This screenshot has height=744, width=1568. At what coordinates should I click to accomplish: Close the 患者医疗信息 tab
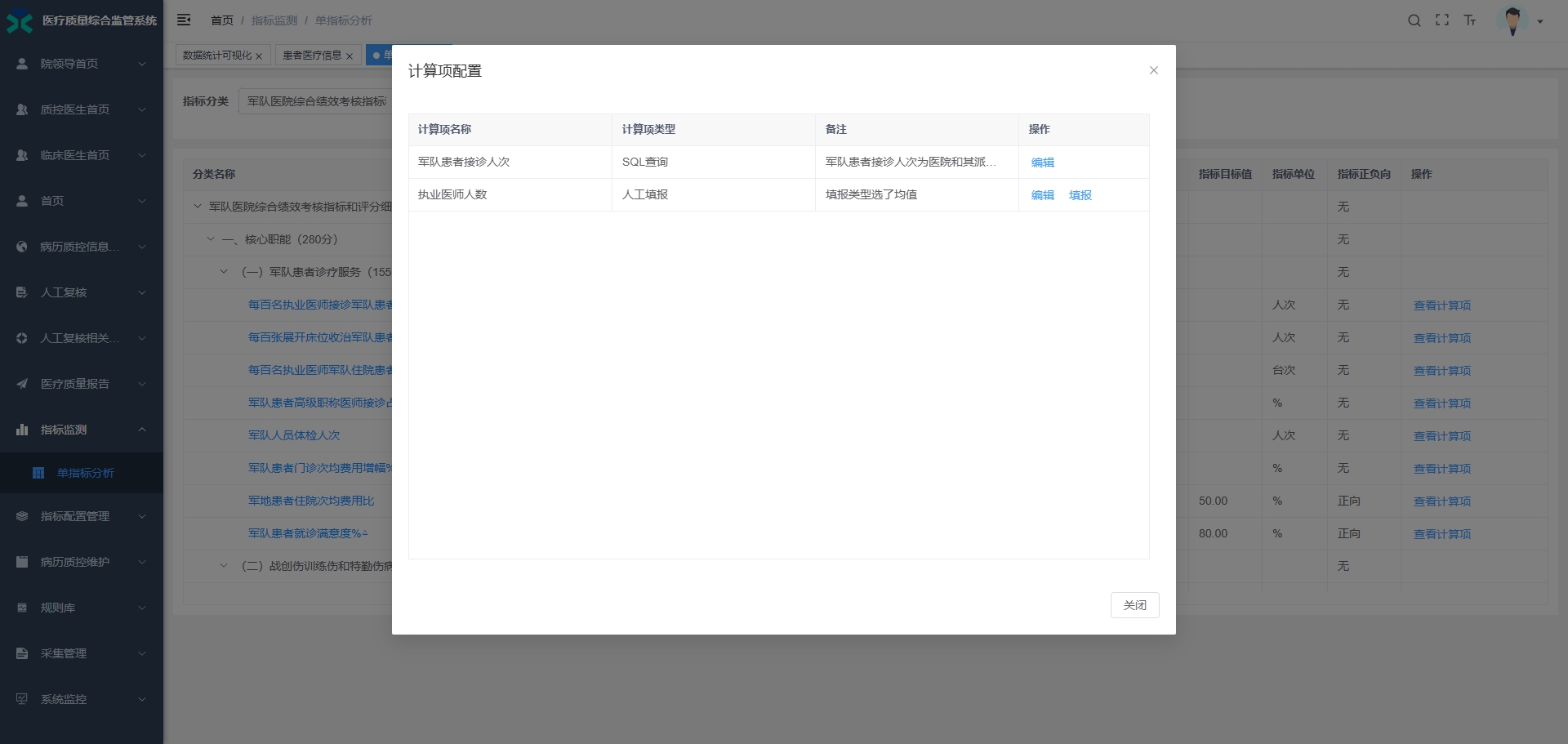click(349, 56)
